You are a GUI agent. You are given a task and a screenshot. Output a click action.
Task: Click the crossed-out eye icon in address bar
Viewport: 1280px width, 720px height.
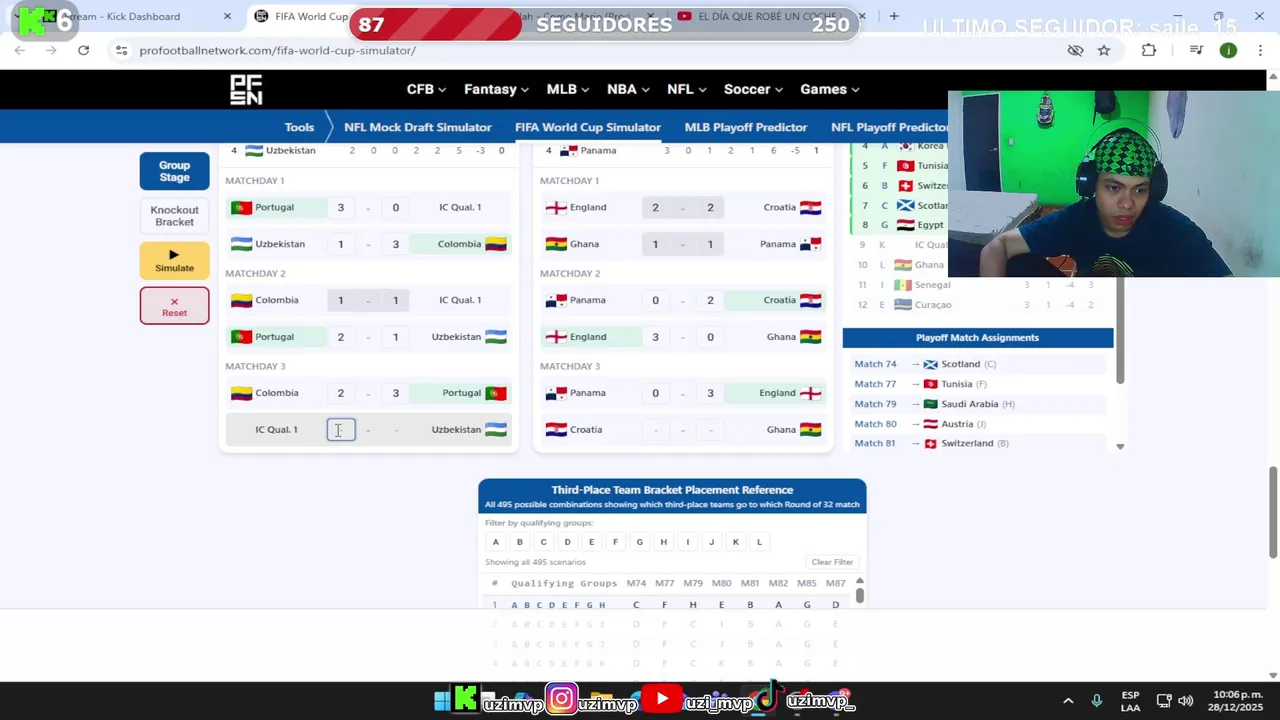pyautogui.click(x=1075, y=50)
